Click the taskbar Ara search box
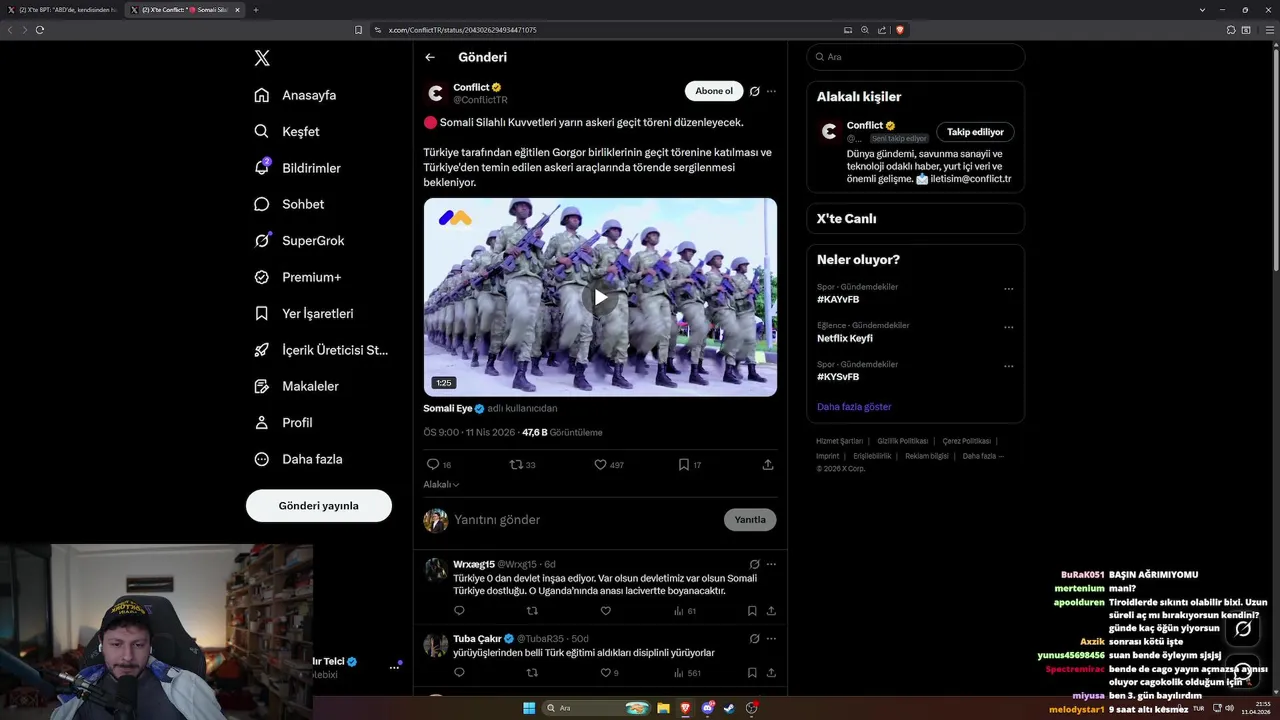 coord(597,708)
